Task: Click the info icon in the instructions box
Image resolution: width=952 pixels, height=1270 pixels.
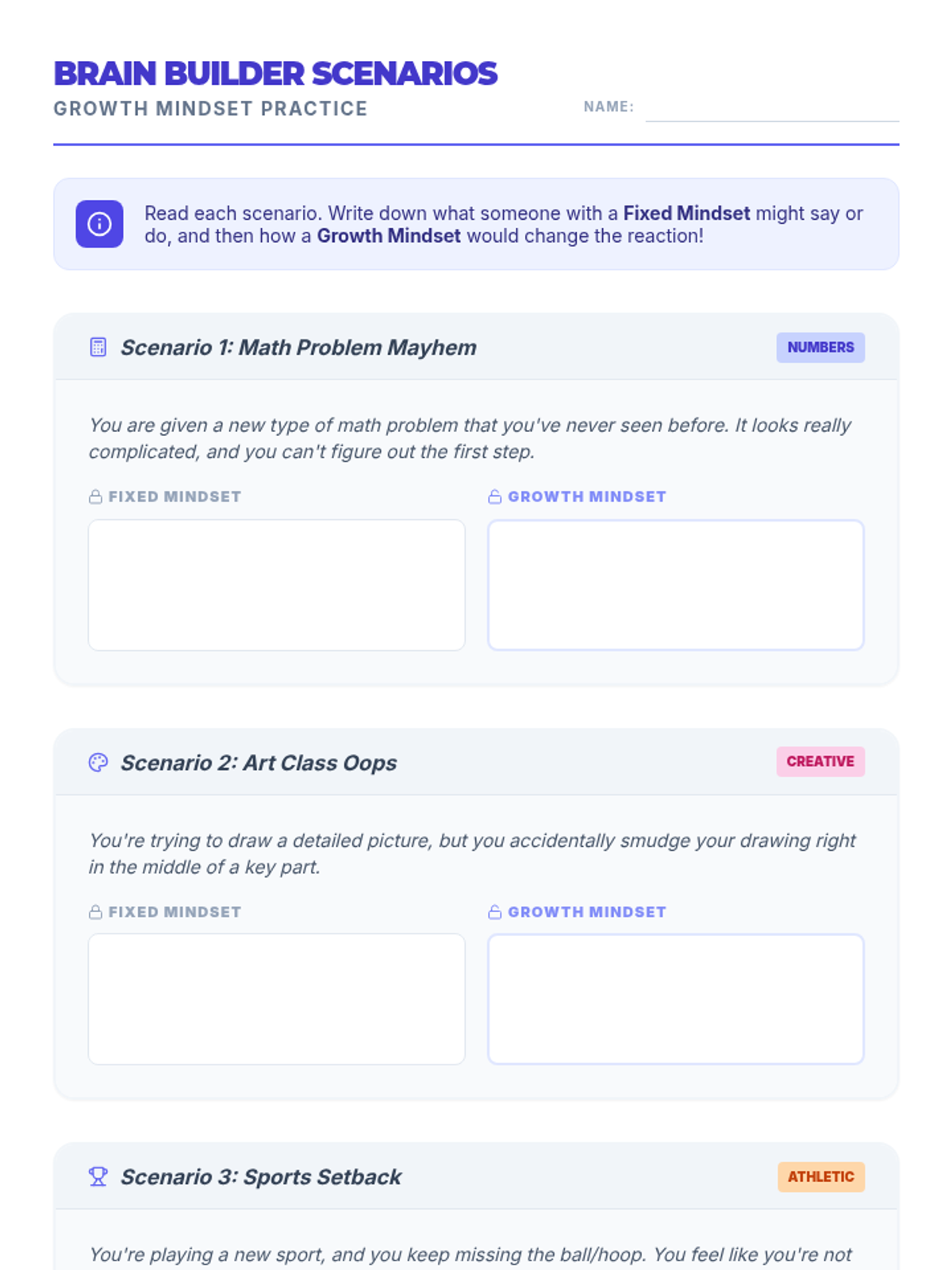Action: [x=99, y=224]
